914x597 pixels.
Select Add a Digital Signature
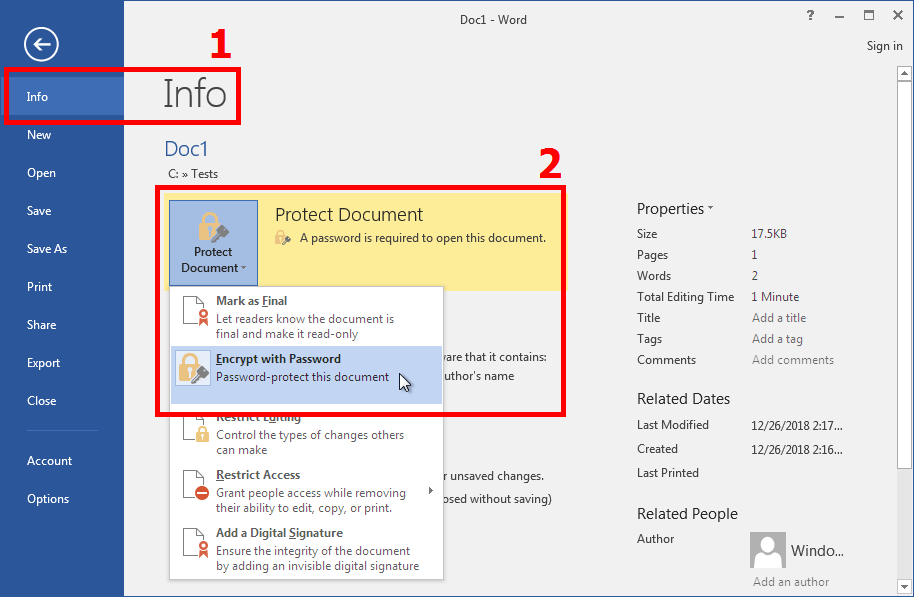307,549
